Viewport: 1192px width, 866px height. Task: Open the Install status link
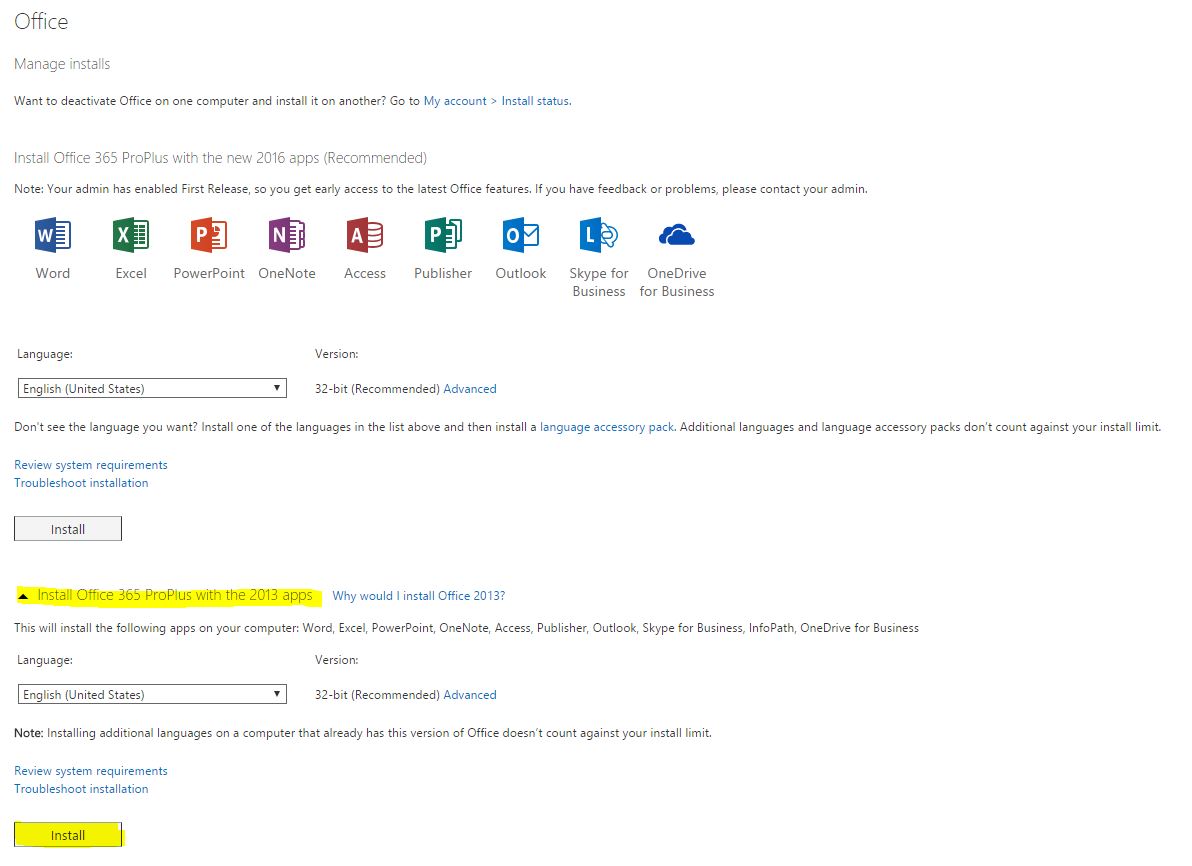coord(535,101)
